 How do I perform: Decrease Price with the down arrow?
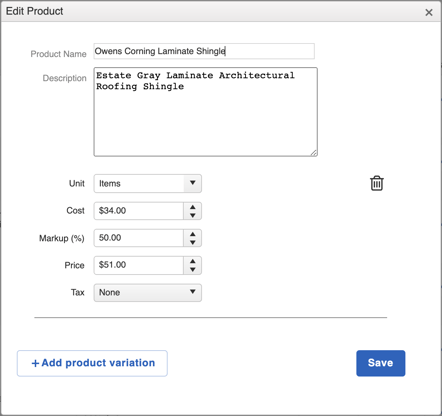pos(193,270)
